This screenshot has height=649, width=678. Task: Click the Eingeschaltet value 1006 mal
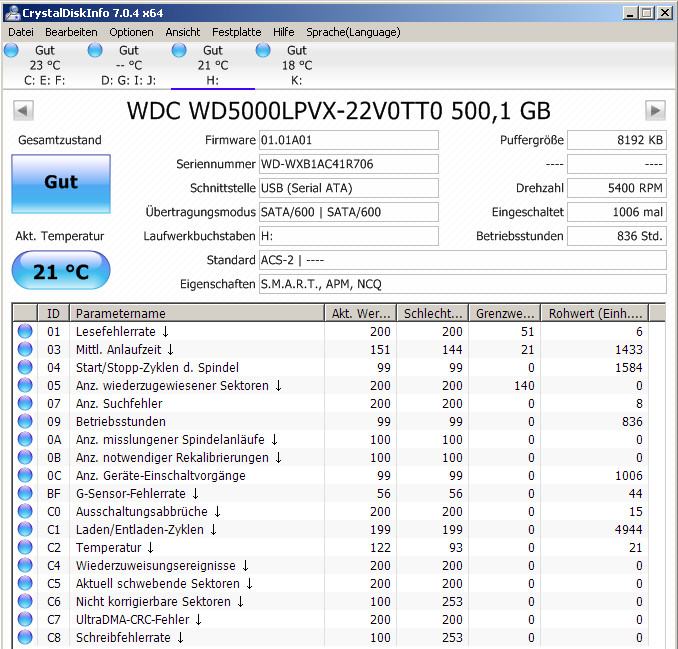(617, 212)
